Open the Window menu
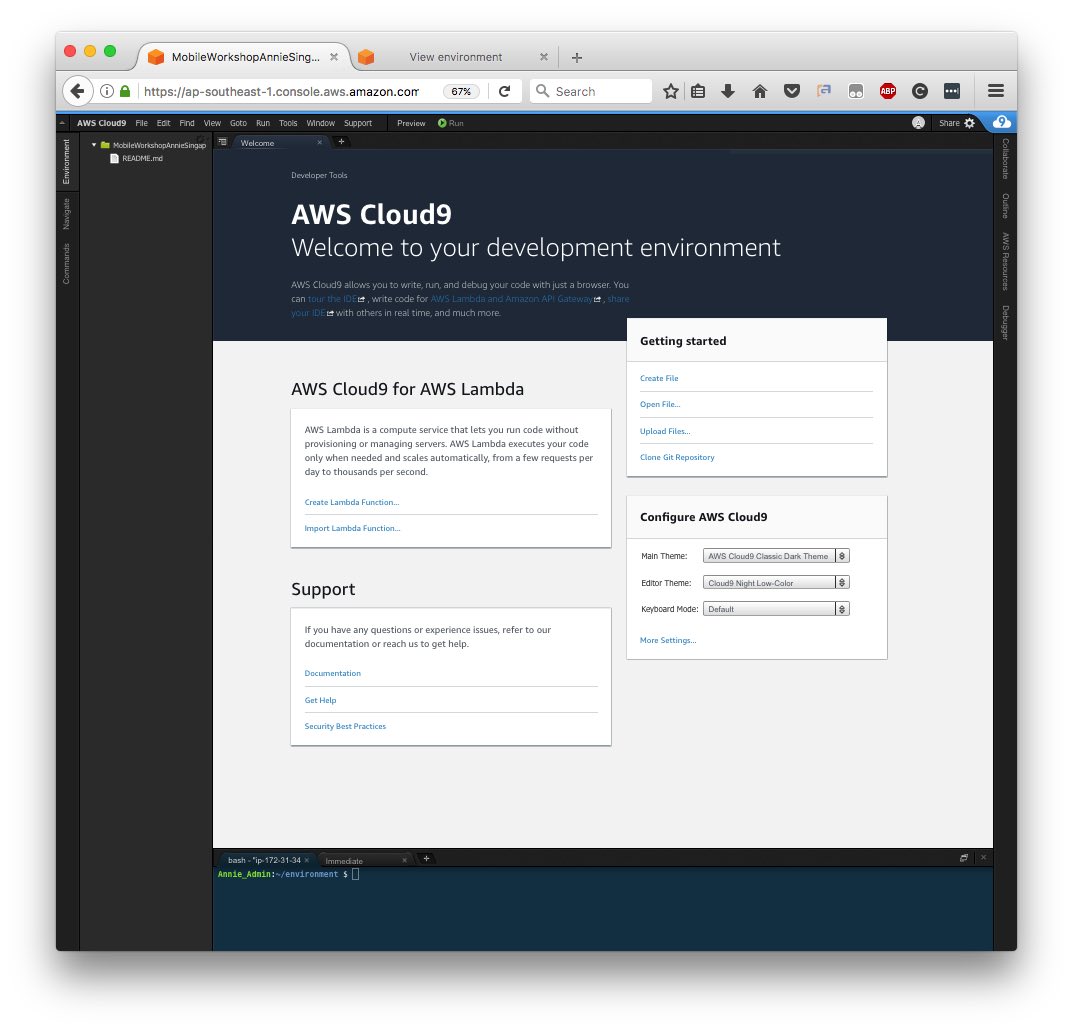 [x=320, y=123]
